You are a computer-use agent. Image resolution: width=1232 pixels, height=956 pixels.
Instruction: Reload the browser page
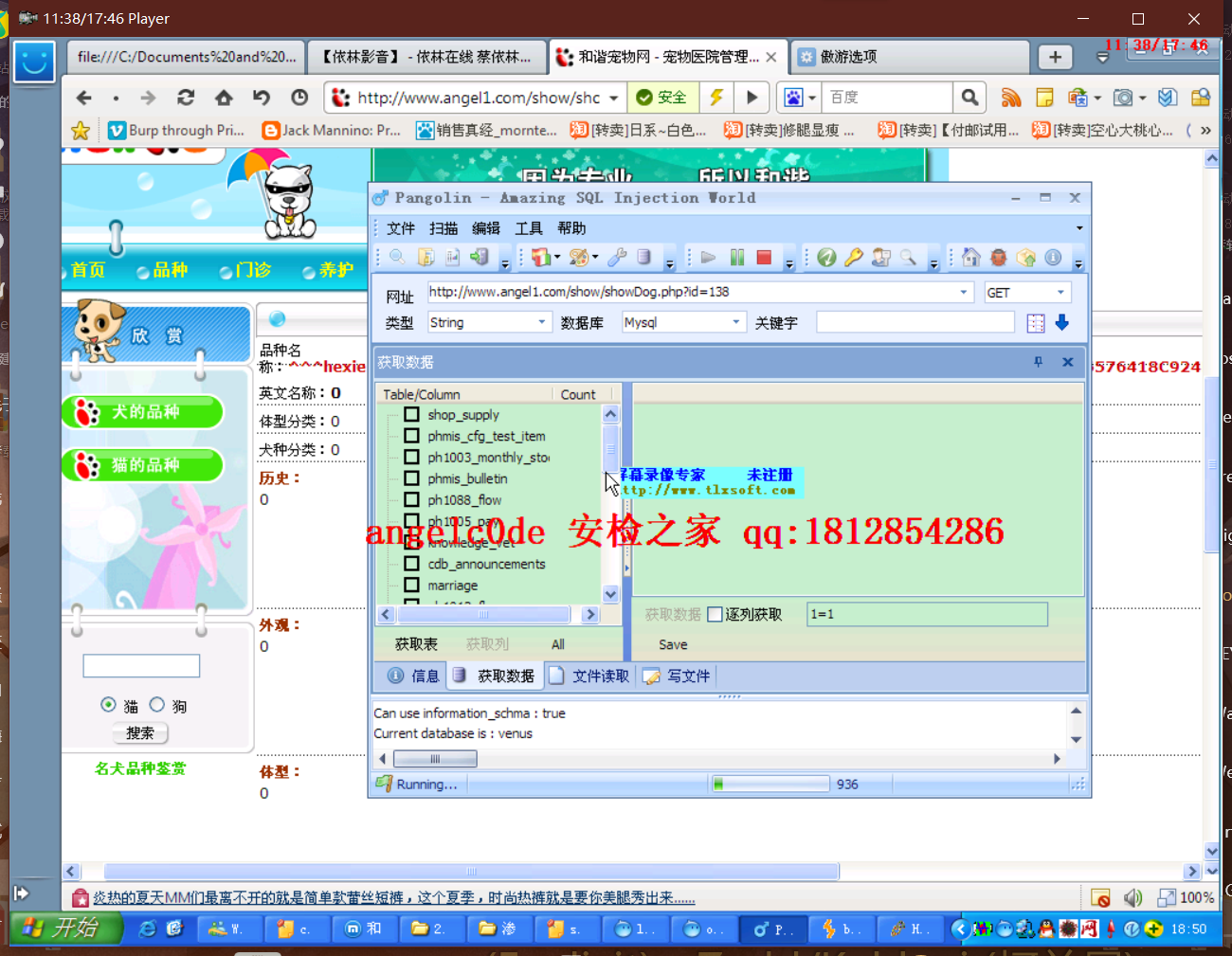(x=186, y=98)
